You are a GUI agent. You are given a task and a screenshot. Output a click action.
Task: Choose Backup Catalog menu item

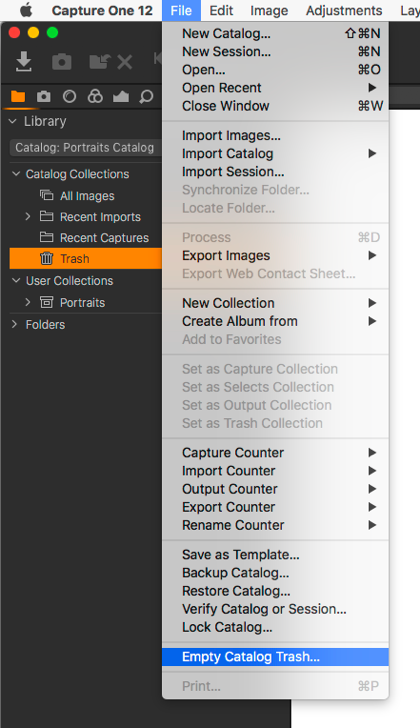coord(275,573)
